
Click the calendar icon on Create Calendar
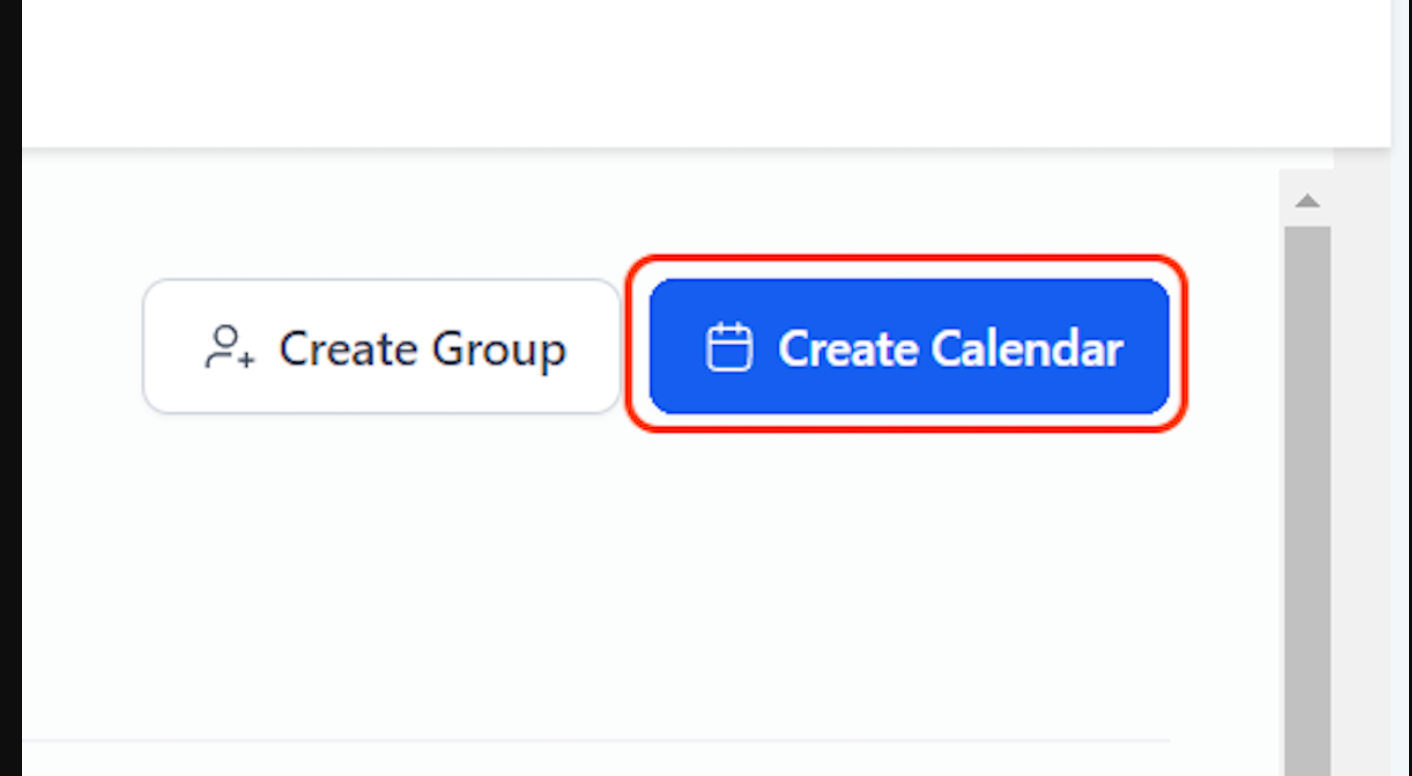[728, 347]
